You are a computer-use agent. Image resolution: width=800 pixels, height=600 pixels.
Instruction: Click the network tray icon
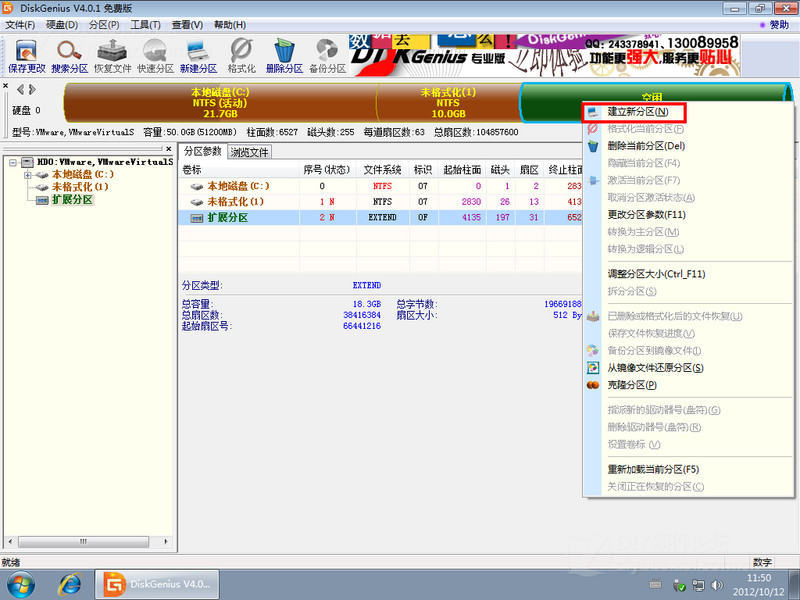click(x=698, y=585)
